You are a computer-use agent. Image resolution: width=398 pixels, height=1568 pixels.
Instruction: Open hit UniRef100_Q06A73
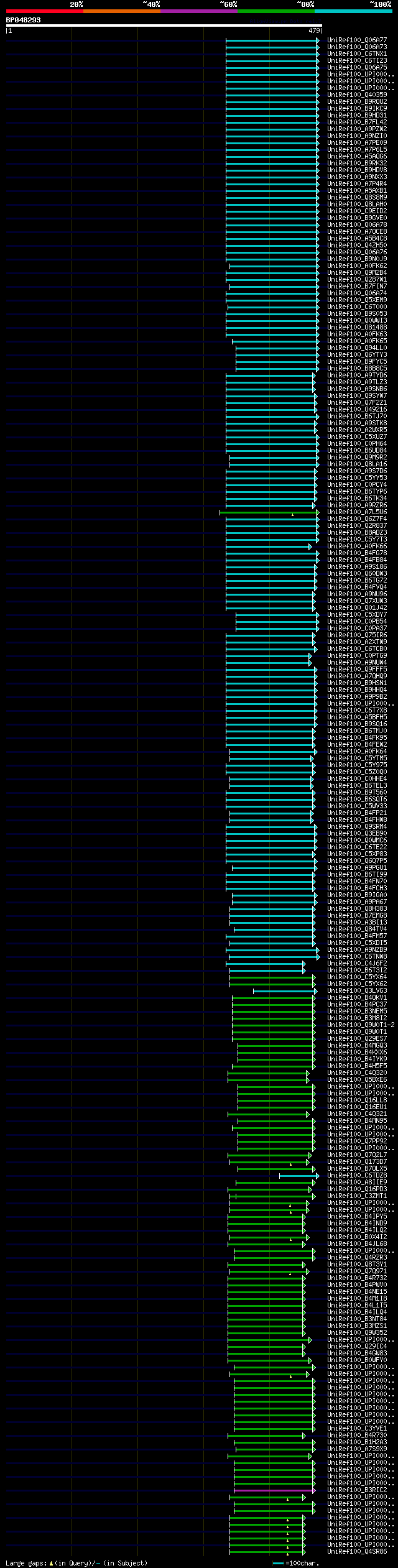point(357,47)
